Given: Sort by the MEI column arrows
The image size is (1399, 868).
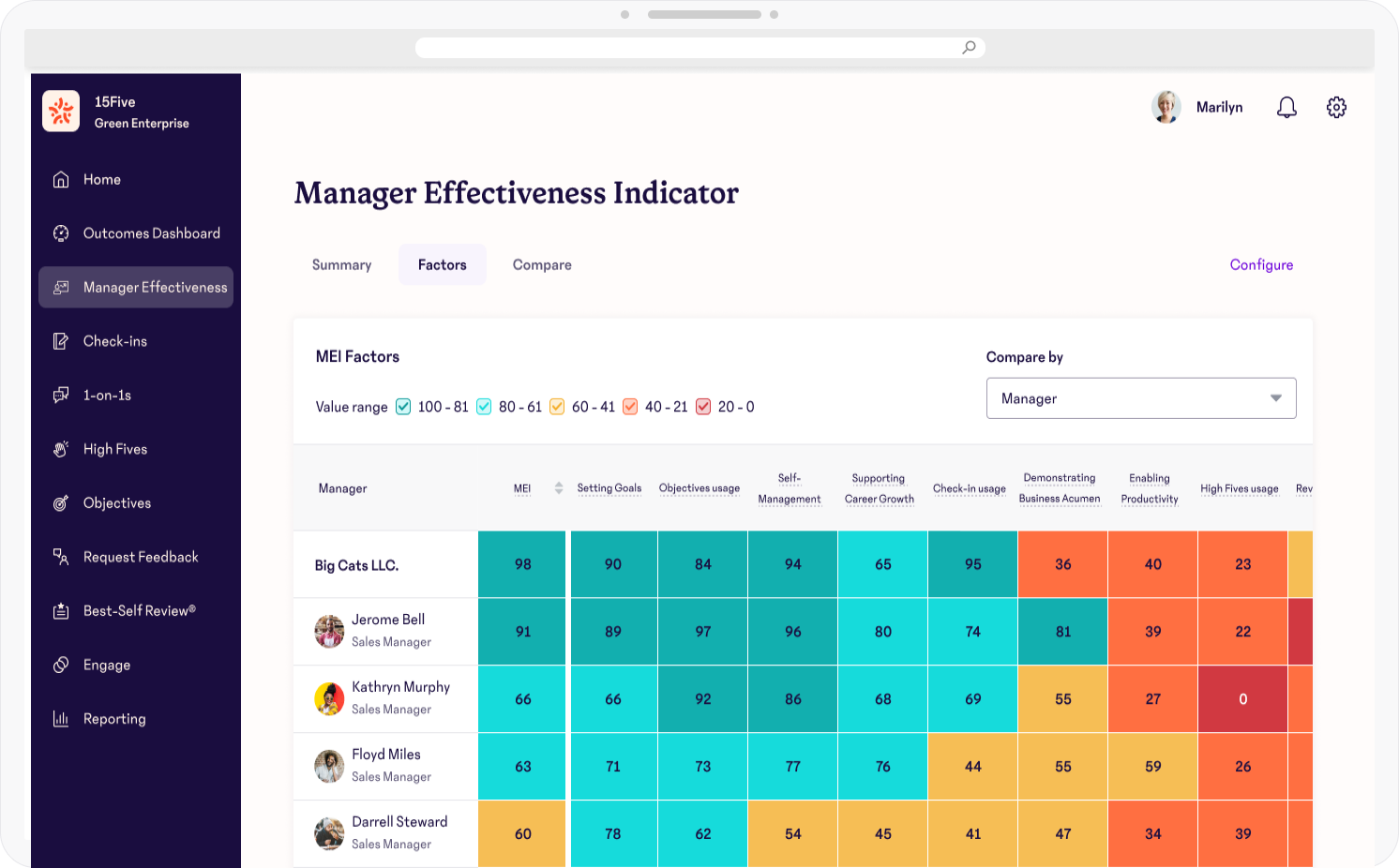Looking at the screenshot, I should [x=559, y=488].
